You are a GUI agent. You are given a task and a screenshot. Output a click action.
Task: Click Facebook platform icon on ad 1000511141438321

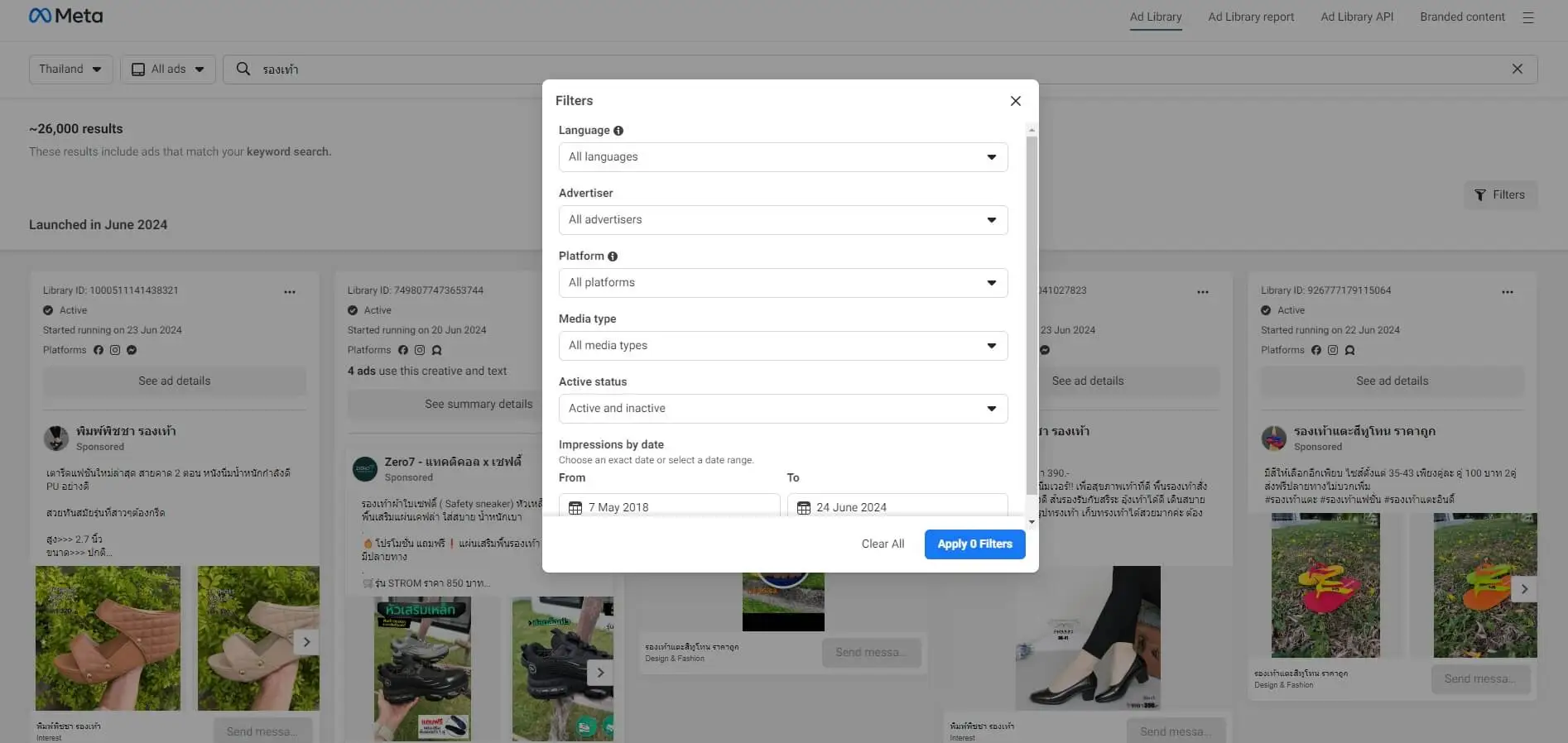(x=99, y=350)
